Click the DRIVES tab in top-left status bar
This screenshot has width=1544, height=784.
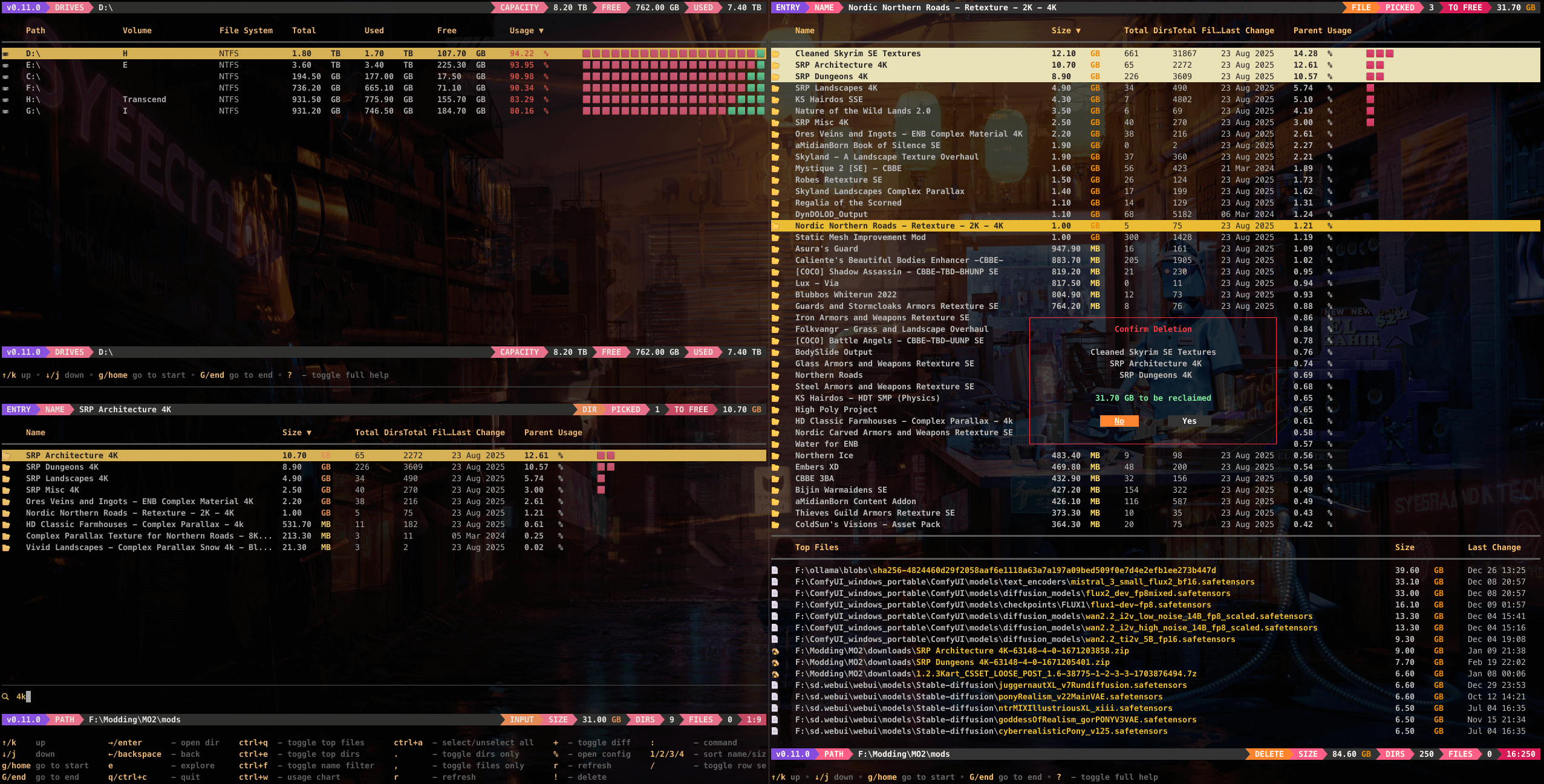point(69,8)
